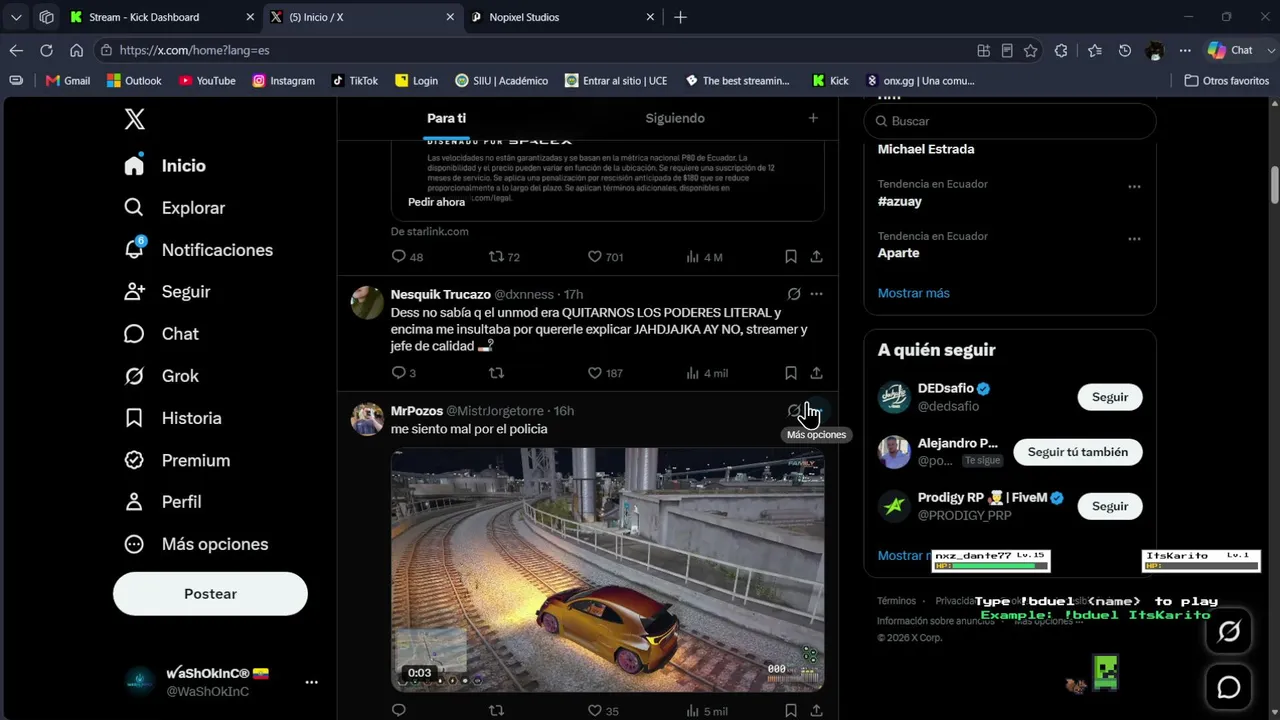Share the Nesquik Trucazo post
Screen dimensions: 1280x720
pos(816,373)
